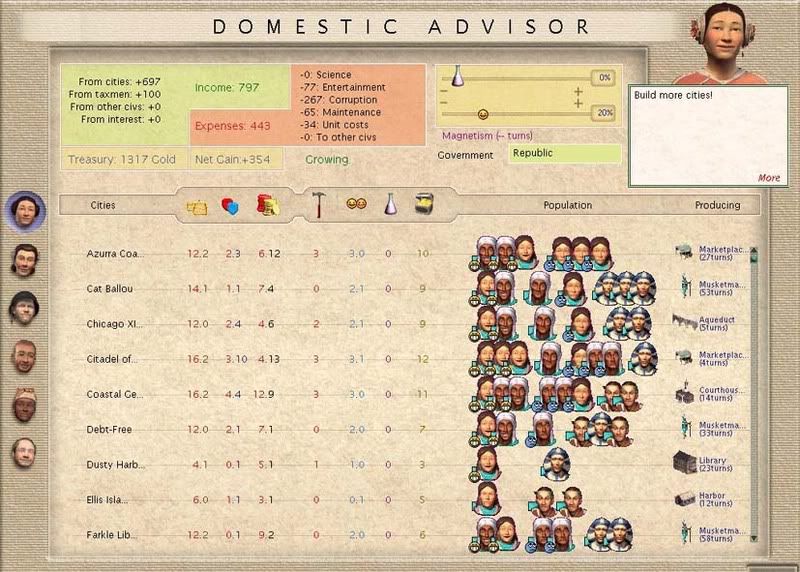Click the Marketplac... (27turns) production label
800x572 pixels.
[722, 253]
